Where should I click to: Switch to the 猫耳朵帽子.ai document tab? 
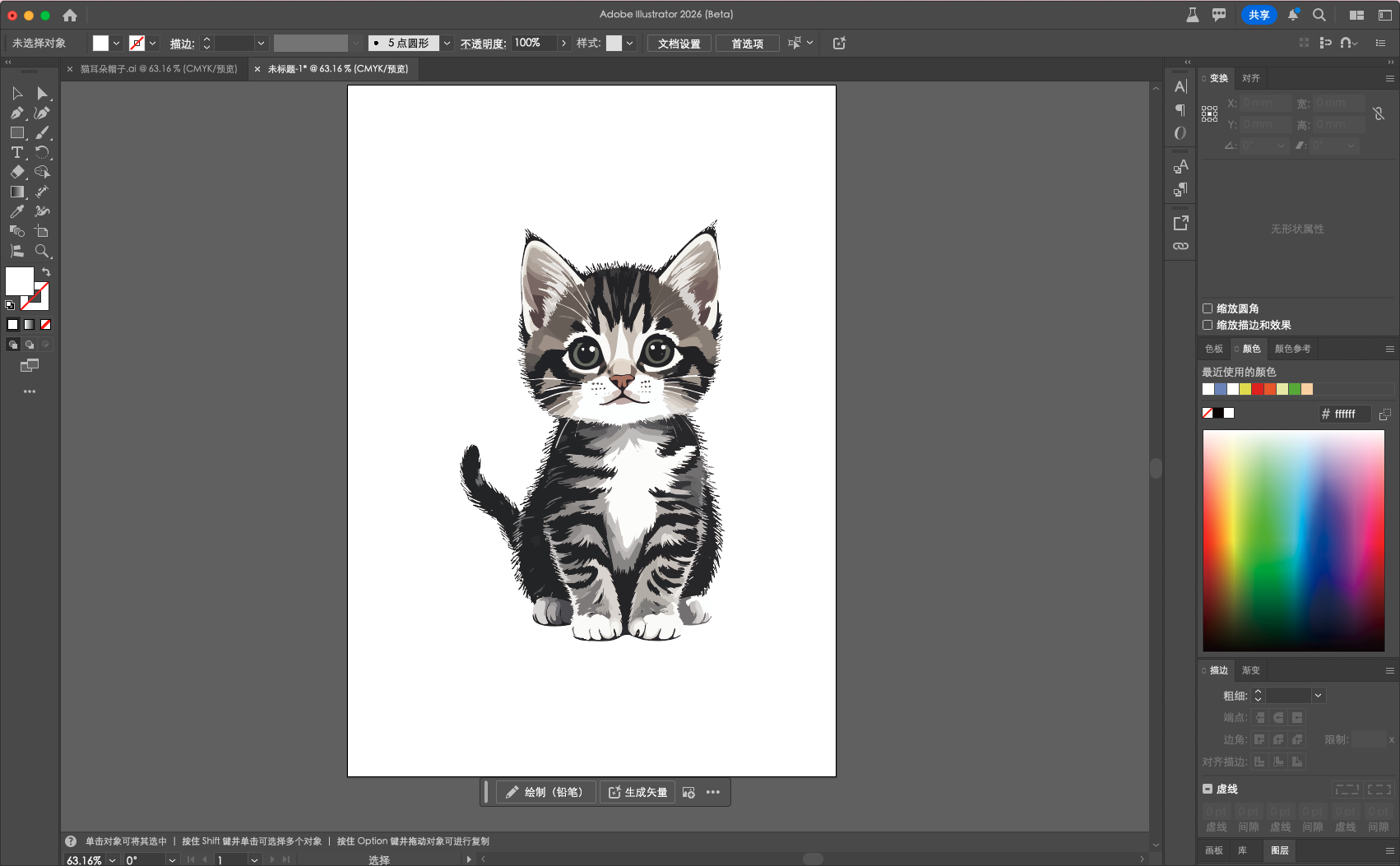tap(158, 69)
